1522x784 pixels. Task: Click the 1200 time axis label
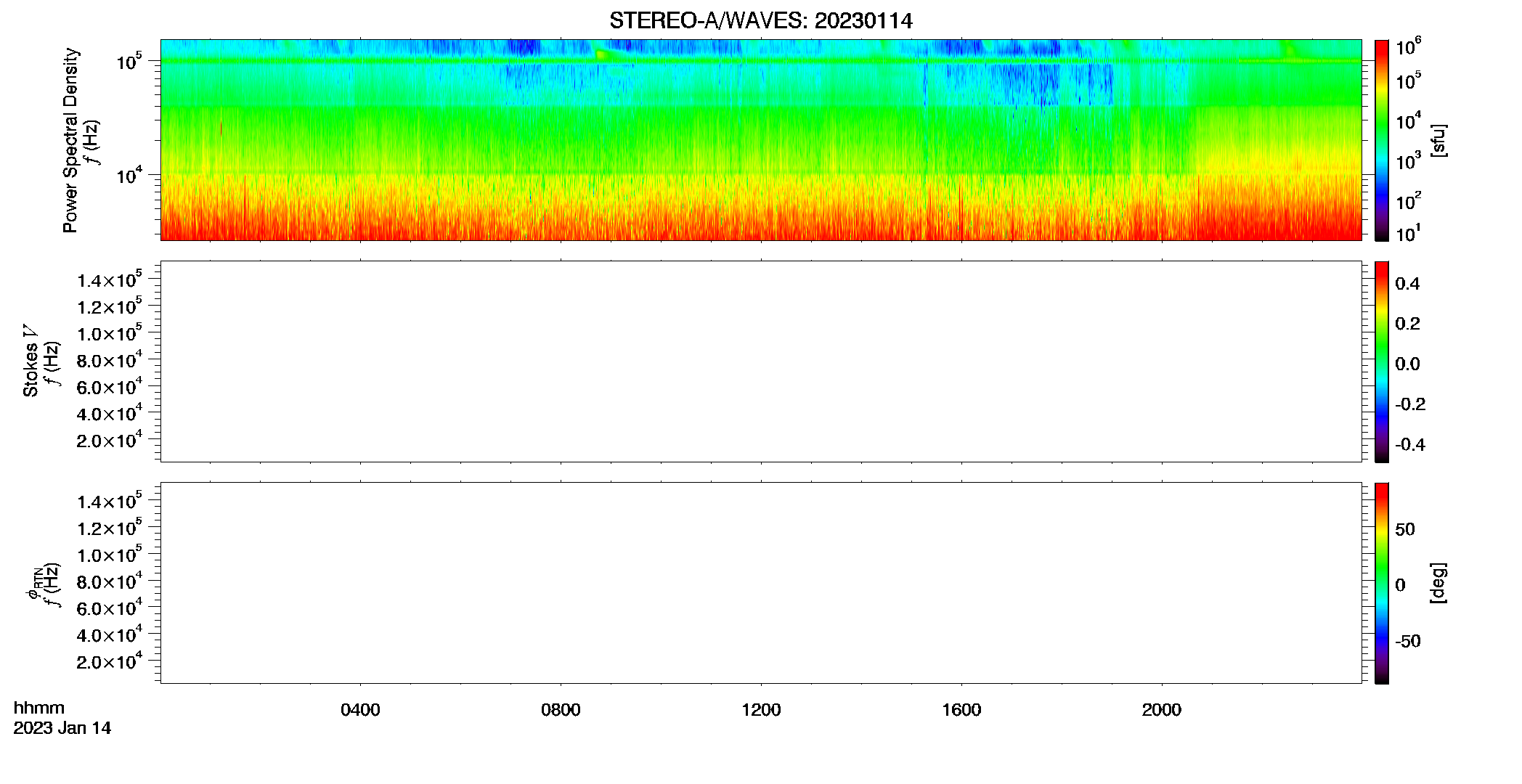(x=761, y=710)
